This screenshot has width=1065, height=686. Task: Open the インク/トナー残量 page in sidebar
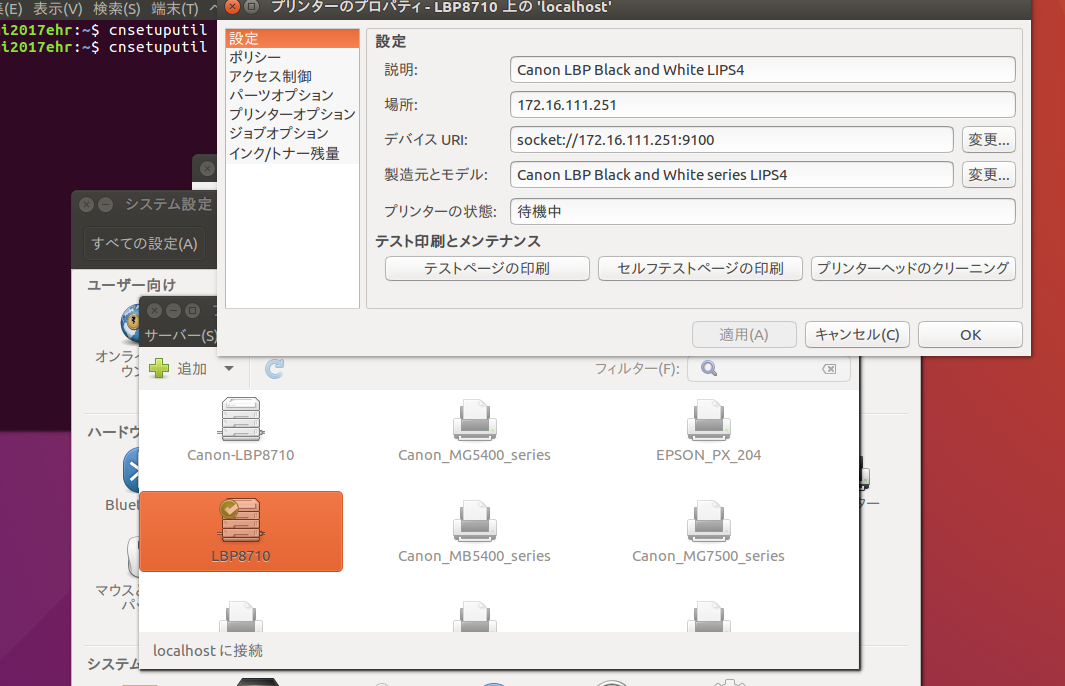292,154
